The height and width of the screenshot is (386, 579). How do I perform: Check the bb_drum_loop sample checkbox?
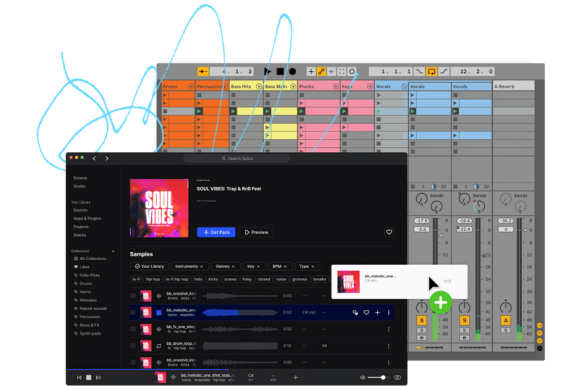(x=133, y=346)
